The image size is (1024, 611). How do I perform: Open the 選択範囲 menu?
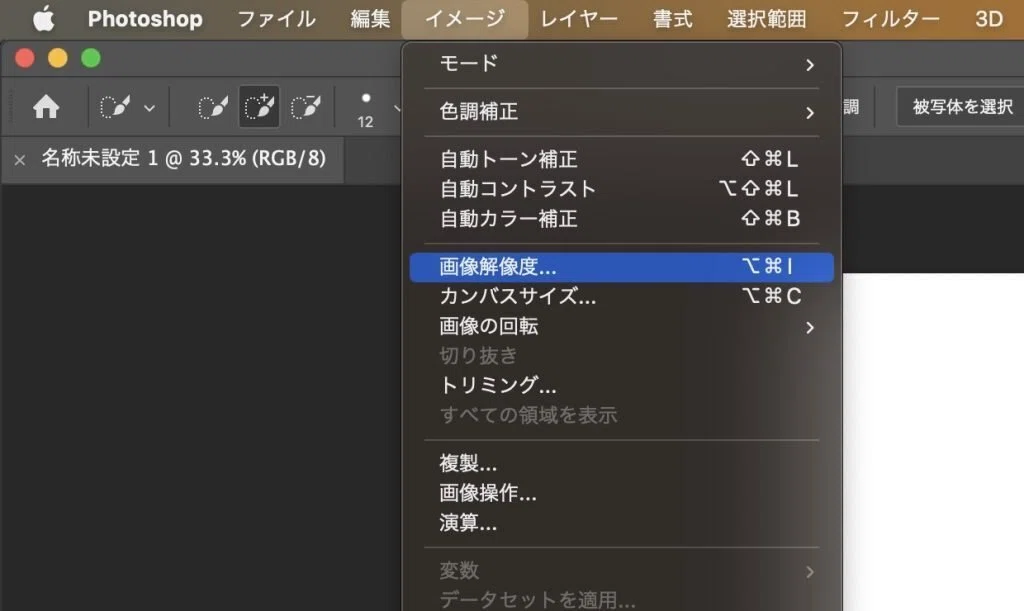[767, 19]
